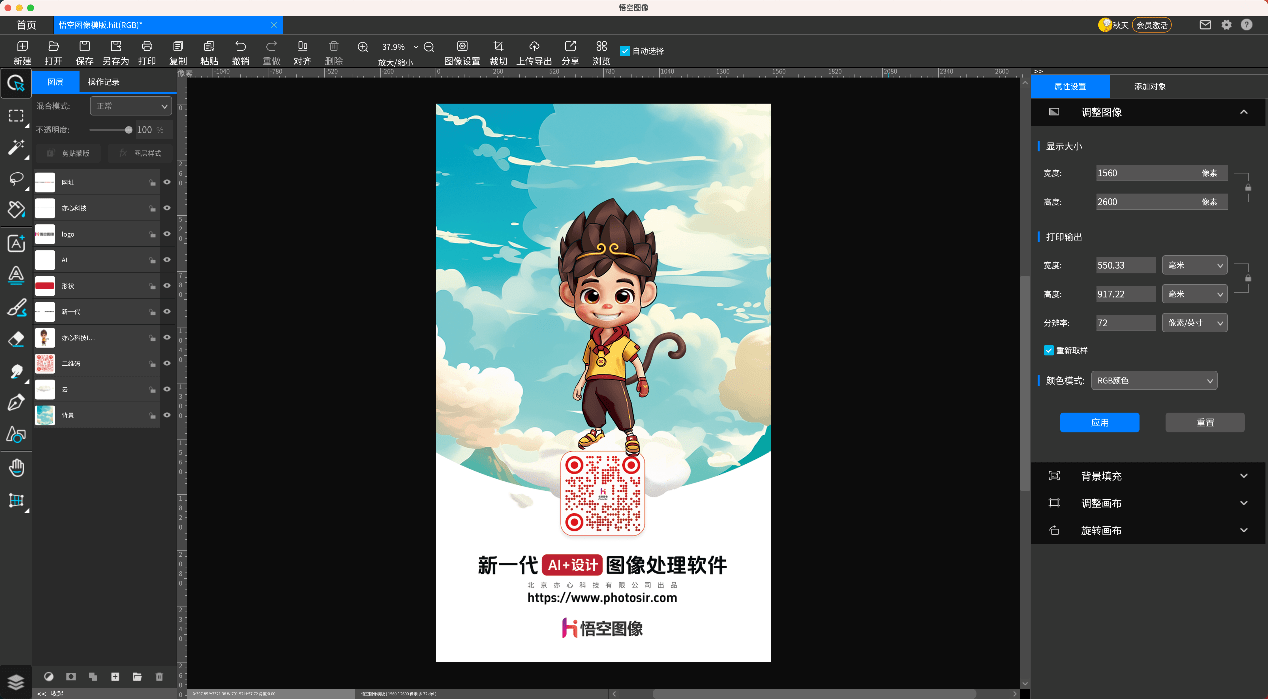
Task: Select the Hand tool
Action: click(15, 467)
